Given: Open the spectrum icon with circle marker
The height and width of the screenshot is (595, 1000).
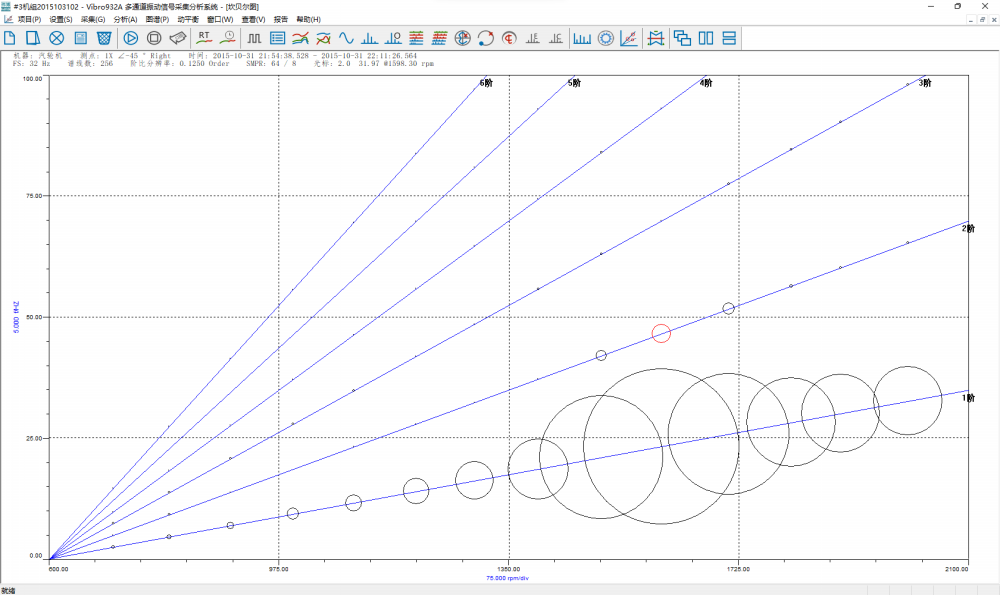Looking at the screenshot, I should click(x=393, y=38).
